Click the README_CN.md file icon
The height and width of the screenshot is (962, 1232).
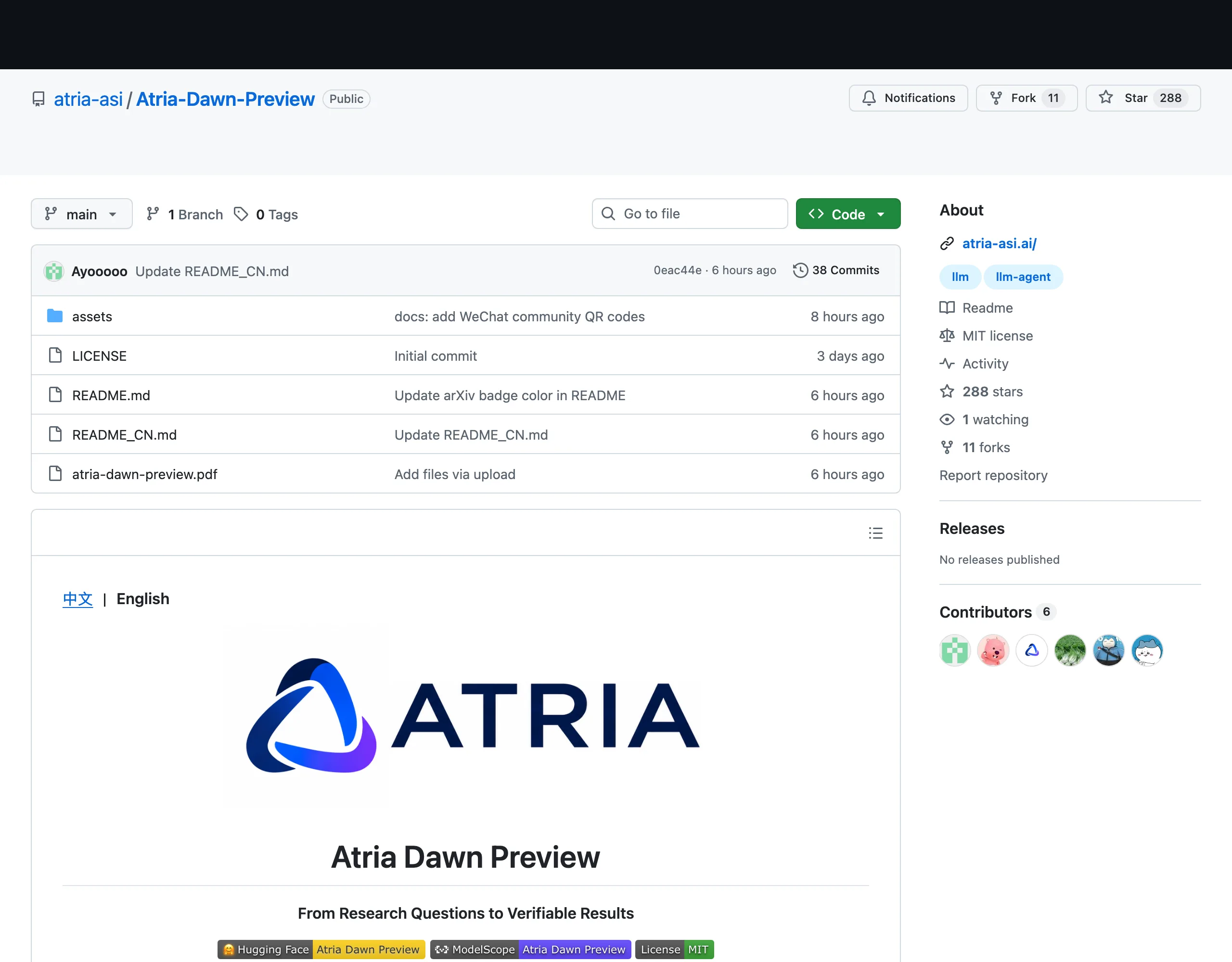pos(55,434)
